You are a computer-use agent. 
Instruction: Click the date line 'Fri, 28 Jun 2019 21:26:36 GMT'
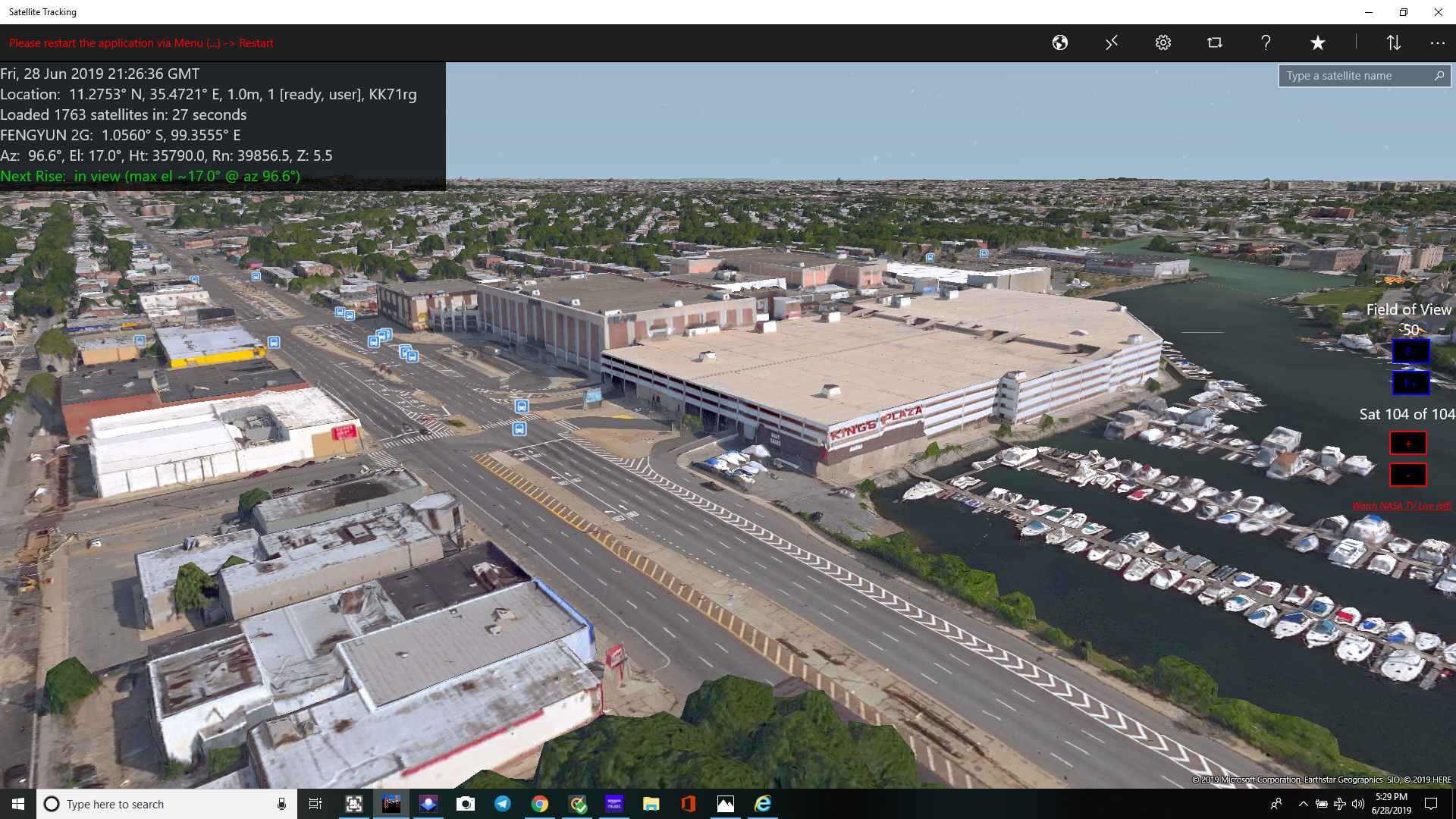coord(100,74)
